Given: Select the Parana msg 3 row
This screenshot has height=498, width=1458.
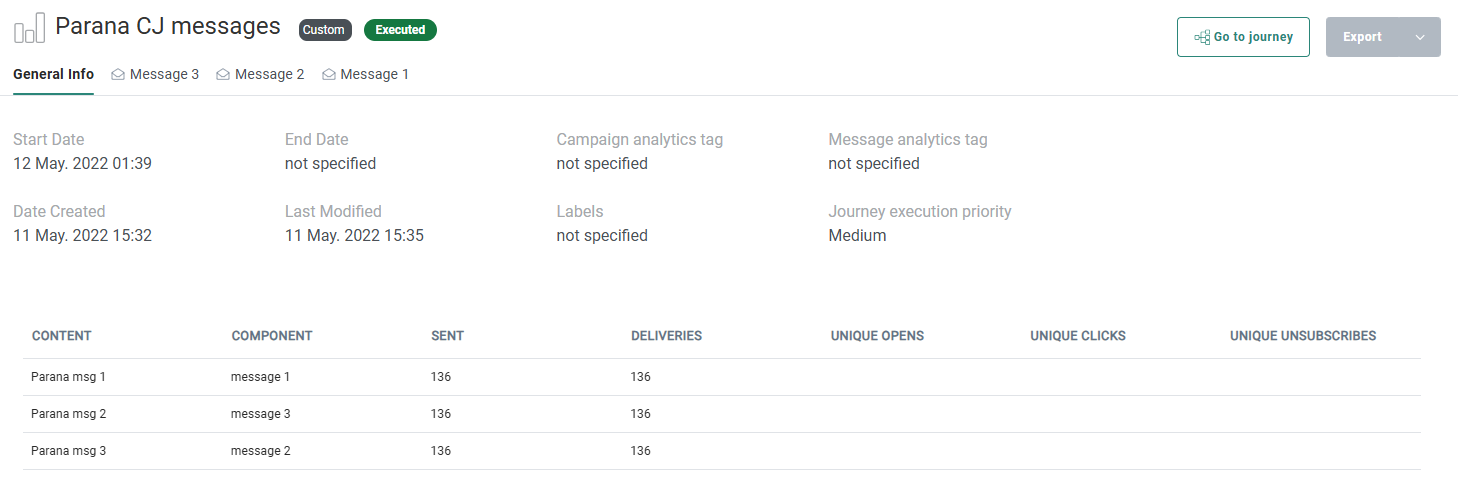Looking at the screenshot, I should tap(68, 451).
